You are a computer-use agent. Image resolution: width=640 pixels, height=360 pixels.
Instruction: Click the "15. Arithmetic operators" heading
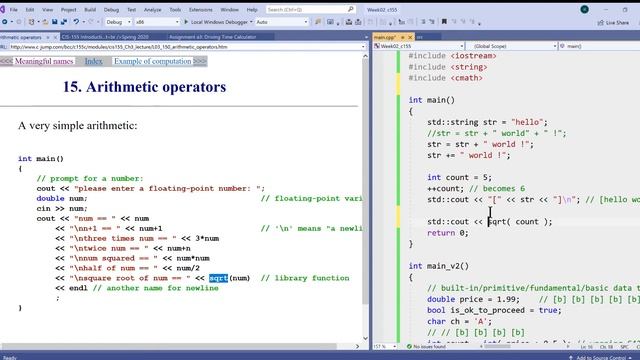[144, 87]
